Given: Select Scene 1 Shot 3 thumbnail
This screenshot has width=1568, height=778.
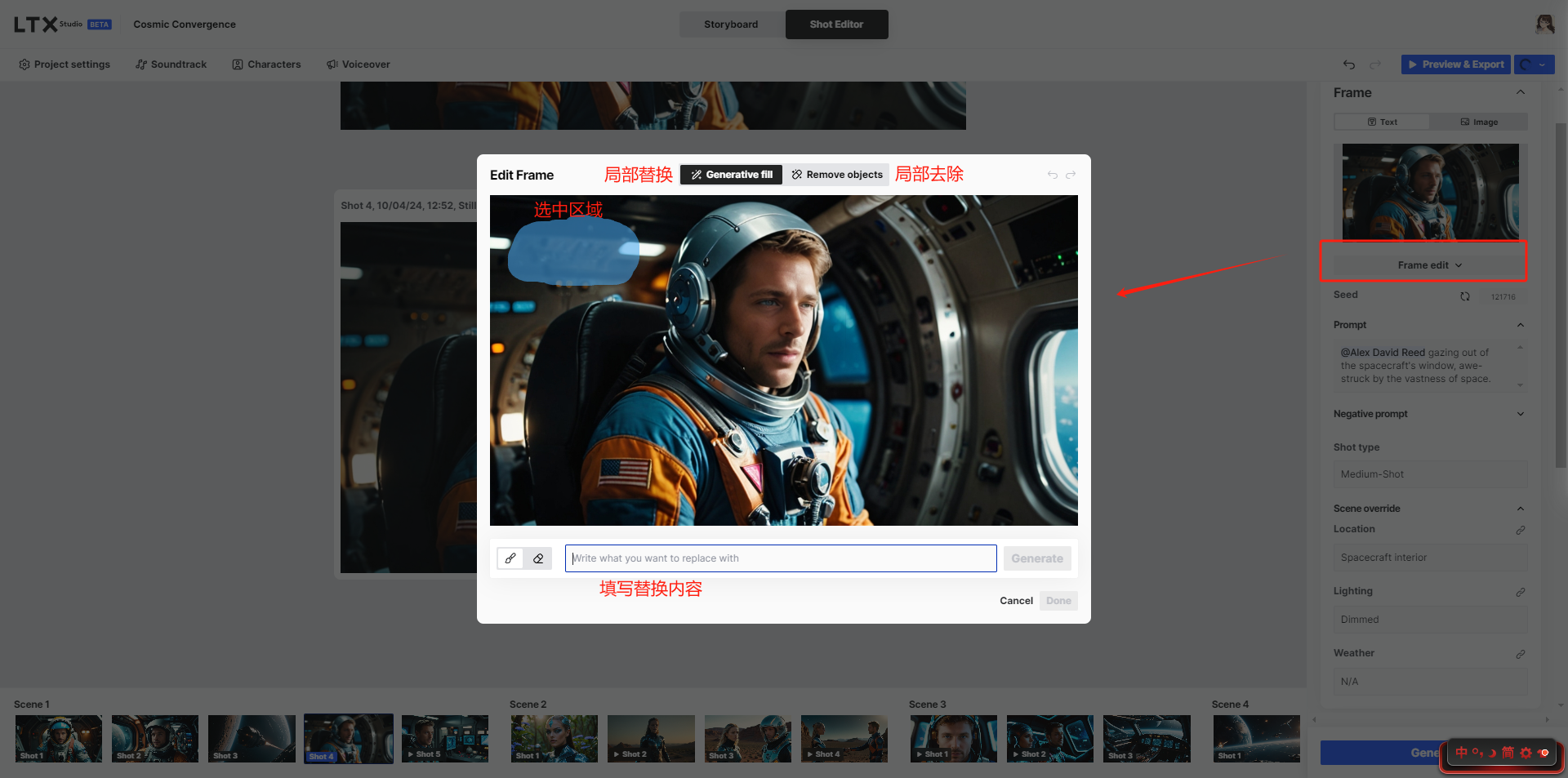Looking at the screenshot, I should tap(252, 739).
